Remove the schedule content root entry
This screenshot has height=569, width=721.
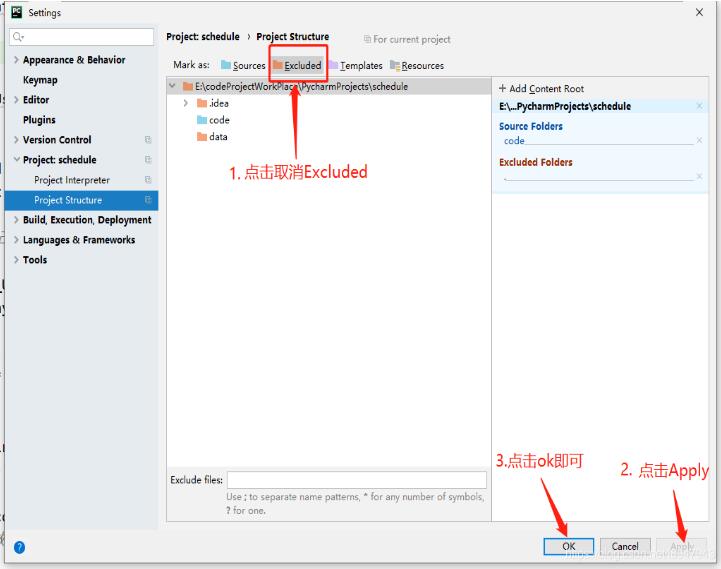(x=699, y=106)
